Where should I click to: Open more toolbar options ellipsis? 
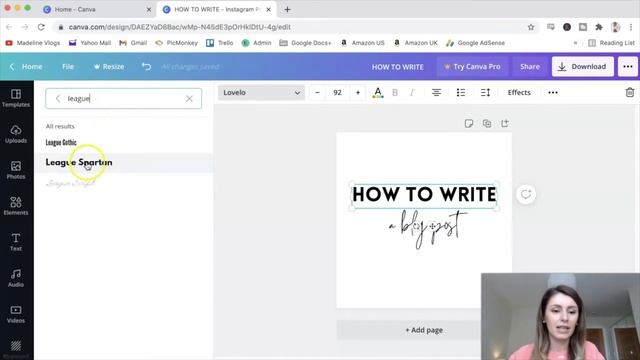[x=553, y=93]
